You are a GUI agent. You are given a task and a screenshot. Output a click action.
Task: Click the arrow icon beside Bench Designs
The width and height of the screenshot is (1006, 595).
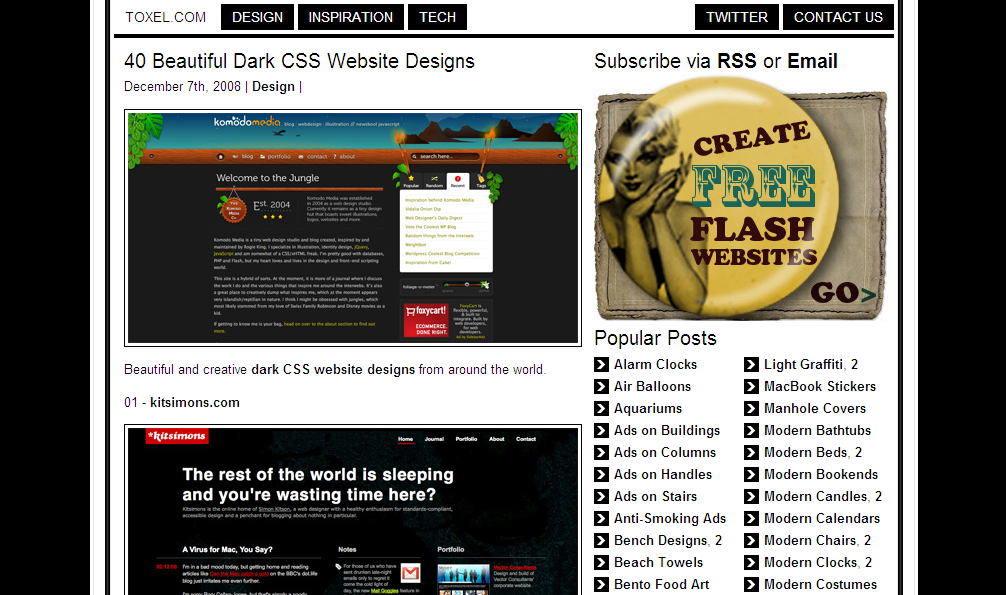pos(601,540)
